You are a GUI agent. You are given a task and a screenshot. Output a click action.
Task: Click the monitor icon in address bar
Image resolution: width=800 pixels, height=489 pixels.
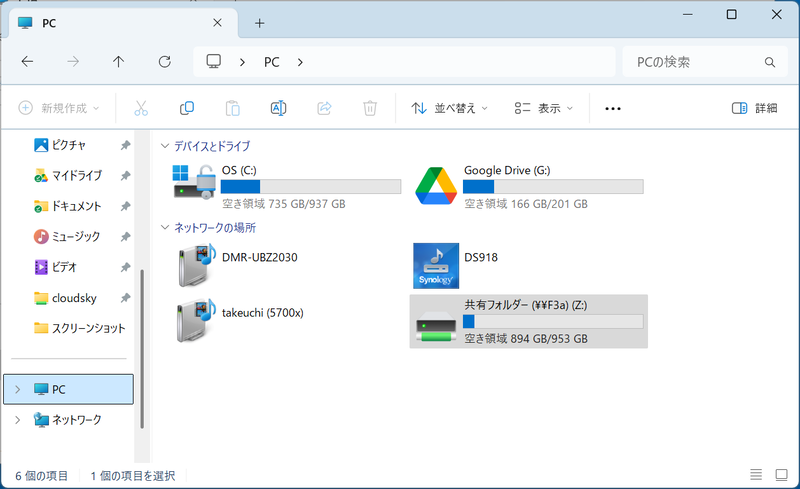(x=213, y=62)
